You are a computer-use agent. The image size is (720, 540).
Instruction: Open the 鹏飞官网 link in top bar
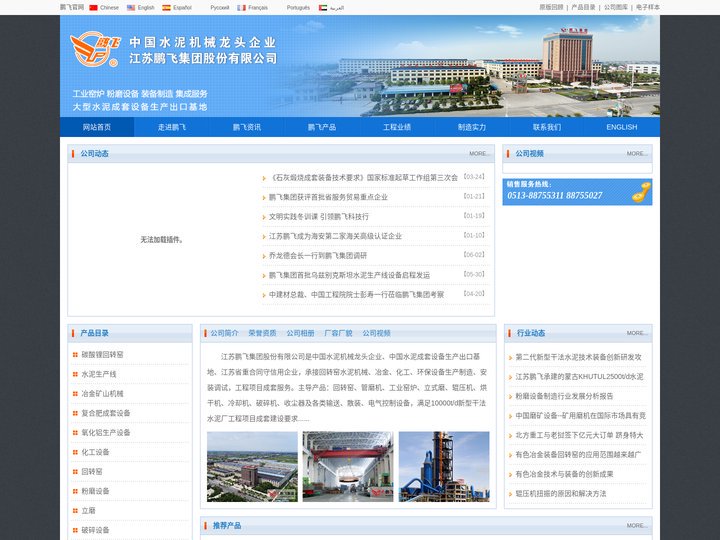click(72, 7)
